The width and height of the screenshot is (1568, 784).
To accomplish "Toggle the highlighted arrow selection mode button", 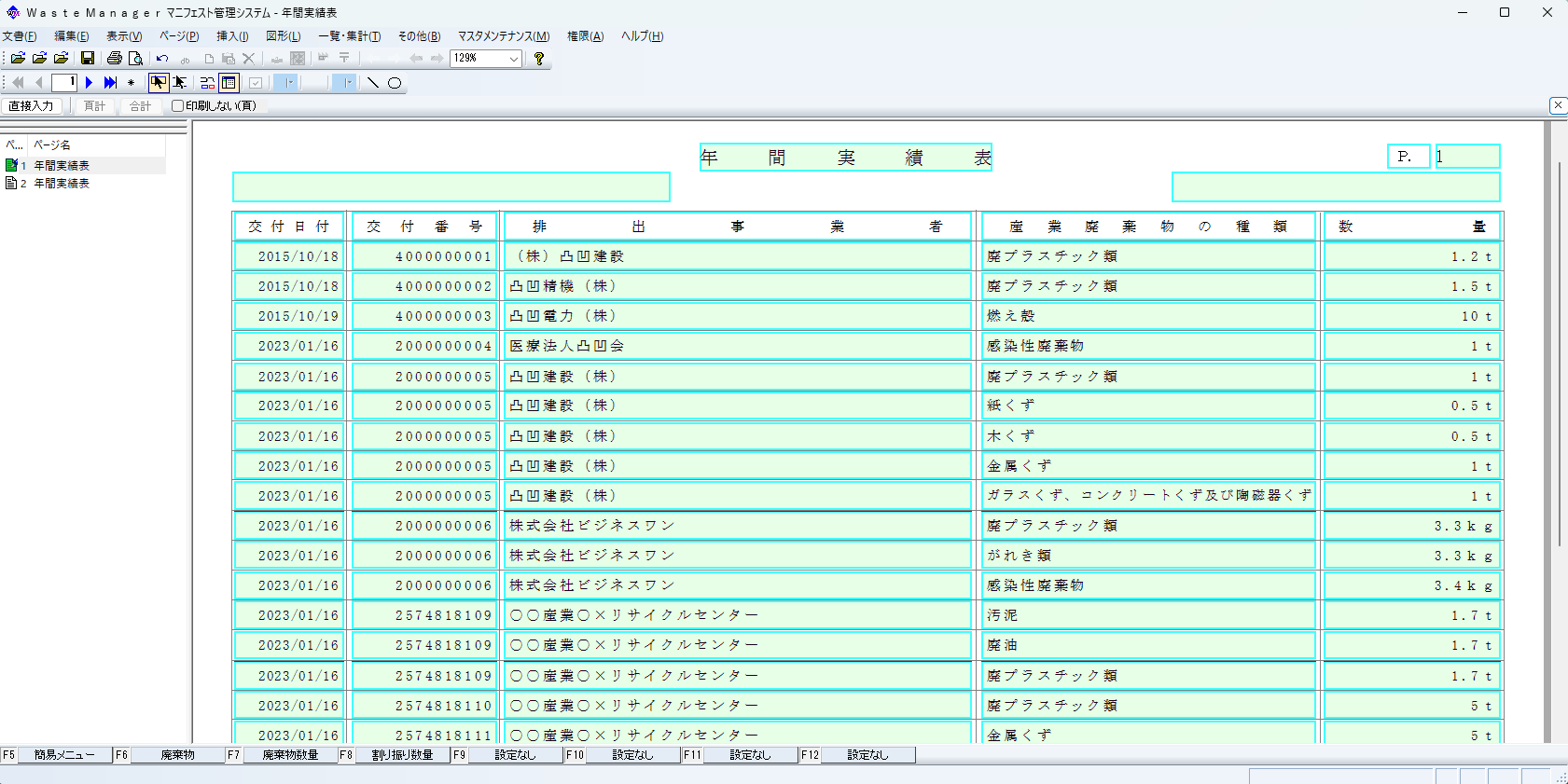I will (x=159, y=83).
